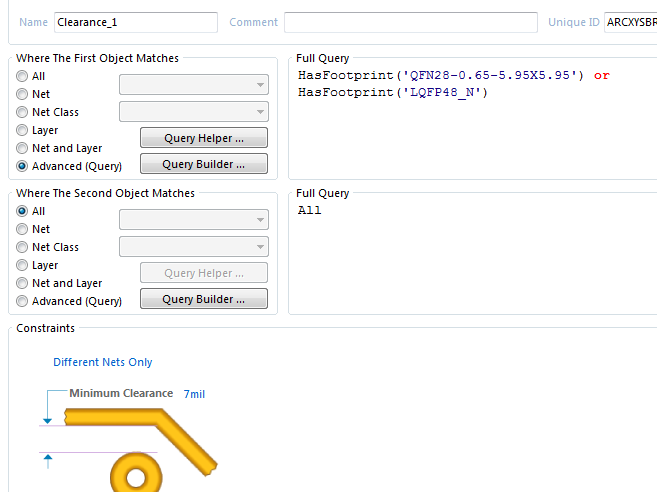Select Layer option for first object
The height and width of the screenshot is (492, 657).
pyautogui.click(x=22, y=130)
